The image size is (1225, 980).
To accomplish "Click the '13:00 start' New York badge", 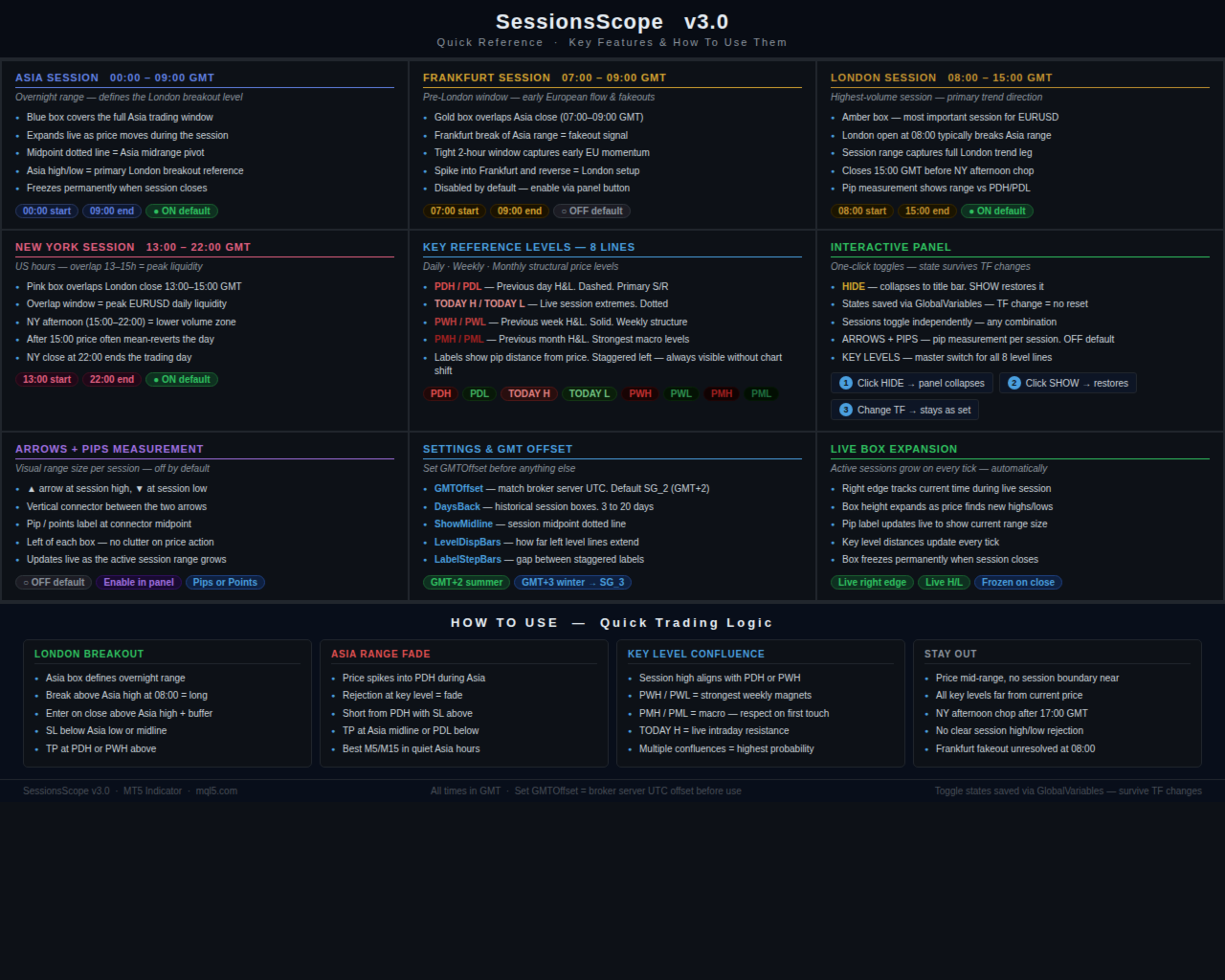I will click(x=47, y=379).
